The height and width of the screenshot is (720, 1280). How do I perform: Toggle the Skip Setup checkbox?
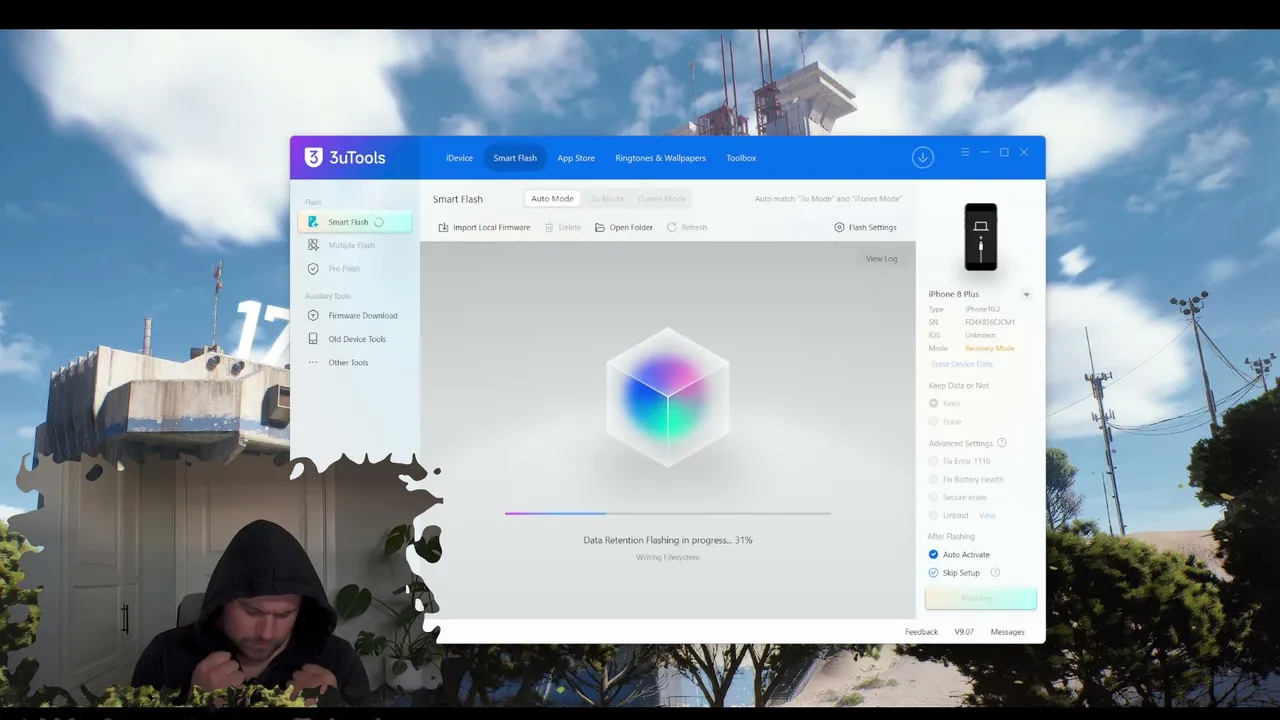click(934, 573)
